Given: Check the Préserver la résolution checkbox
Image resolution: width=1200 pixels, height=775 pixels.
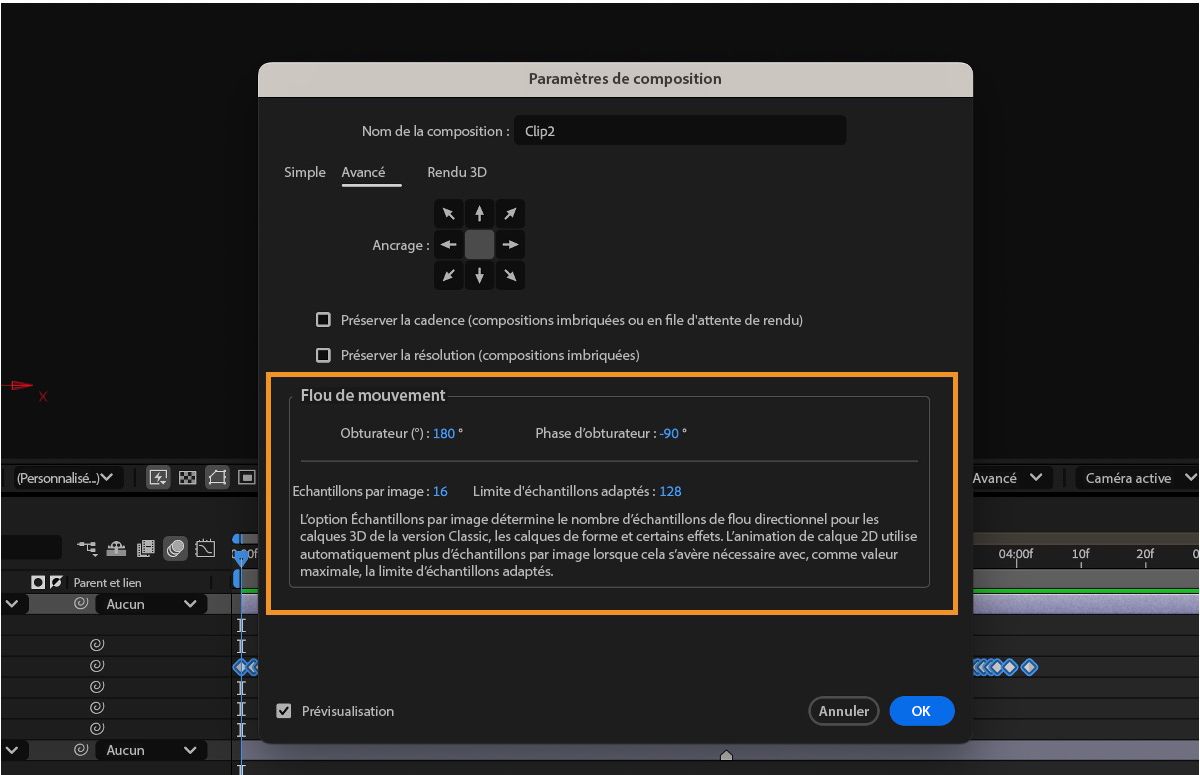Looking at the screenshot, I should point(323,354).
